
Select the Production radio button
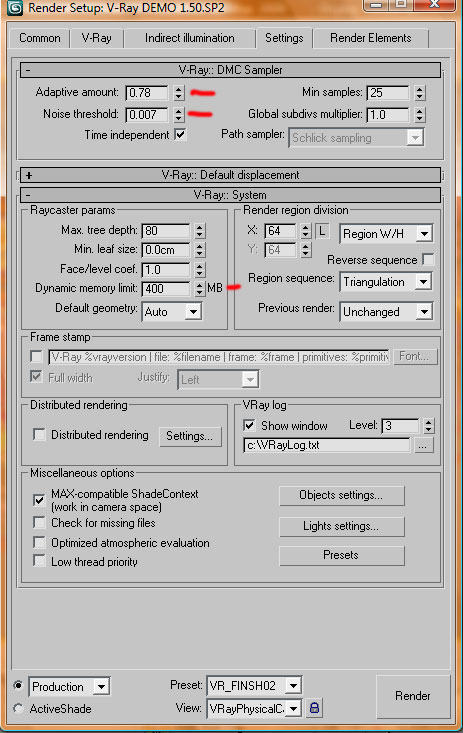click(x=18, y=685)
